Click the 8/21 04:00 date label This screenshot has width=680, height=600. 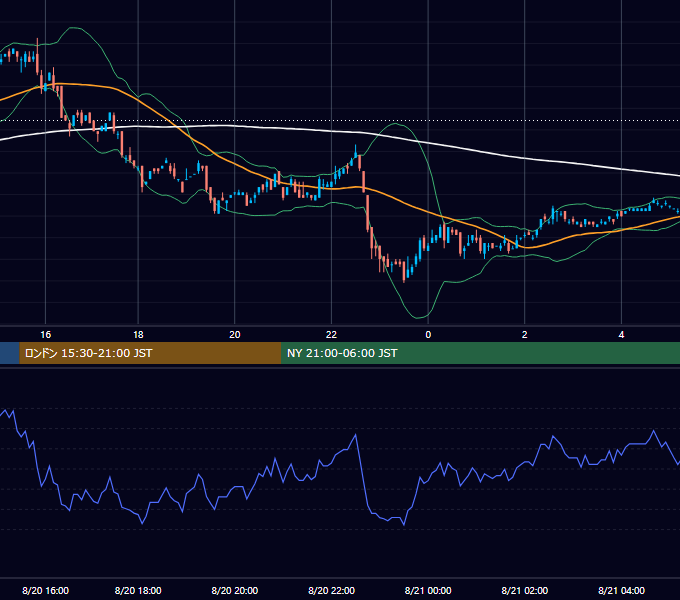point(621,590)
